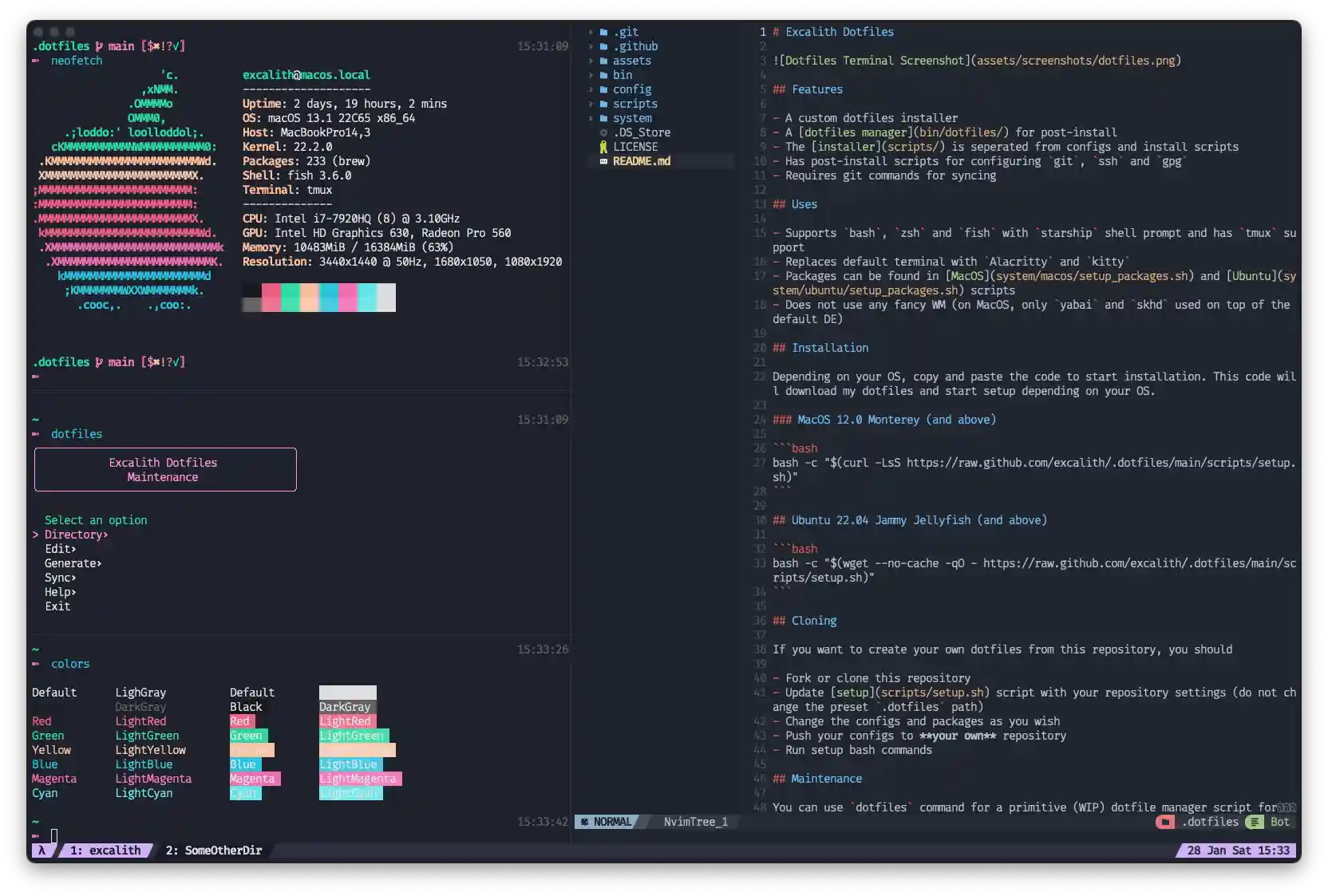This screenshot has height=896, width=1328.
Task: Switch to tmux window 2: SomeOtherDir
Action: tap(212, 851)
